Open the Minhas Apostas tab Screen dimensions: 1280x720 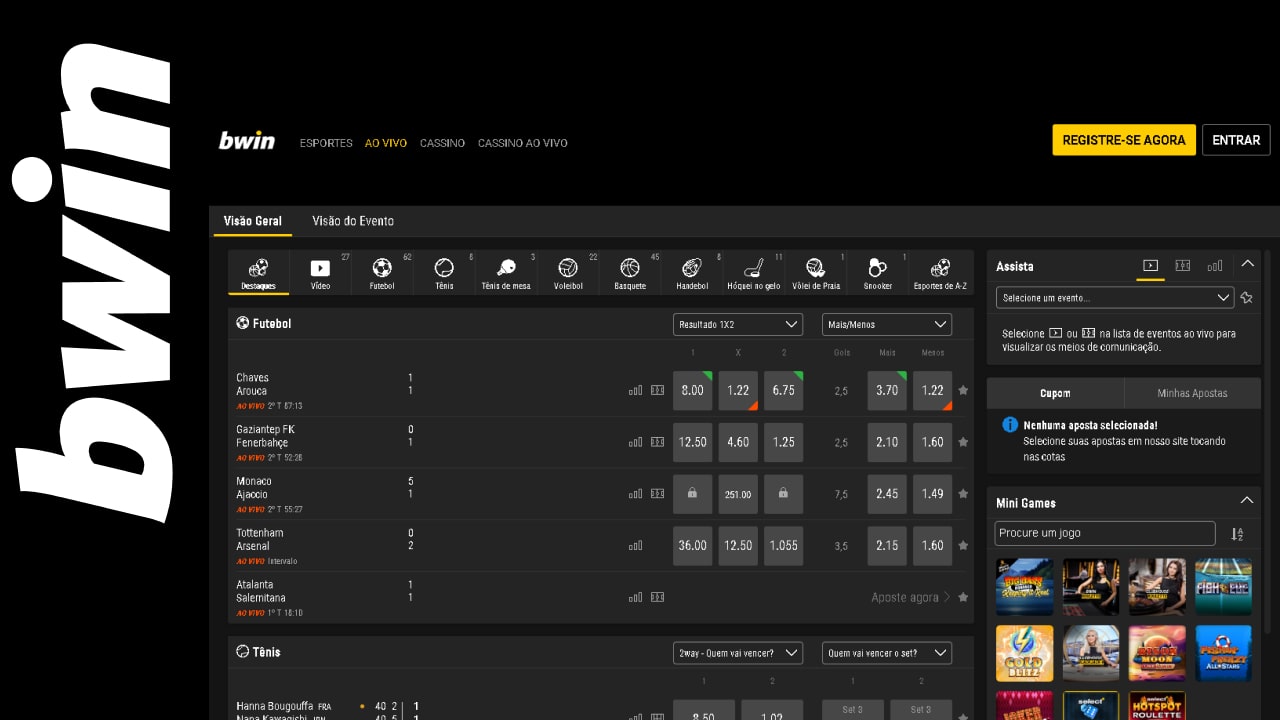pos(1192,393)
